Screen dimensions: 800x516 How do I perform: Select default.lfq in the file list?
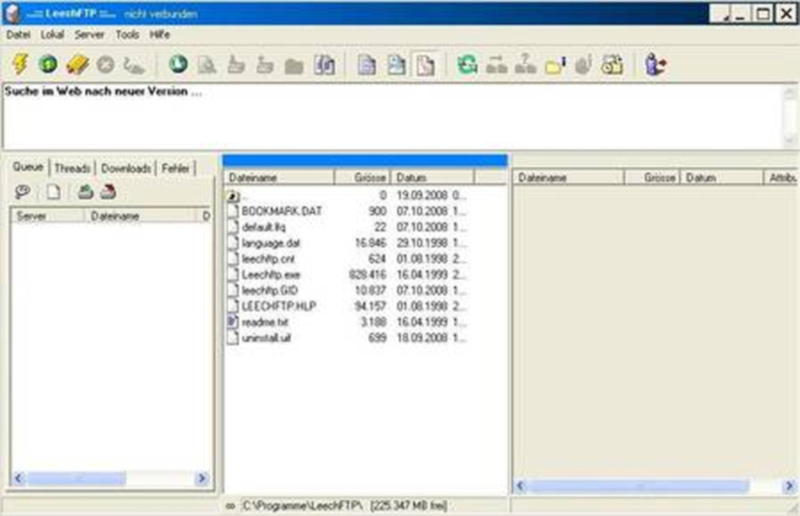264,227
